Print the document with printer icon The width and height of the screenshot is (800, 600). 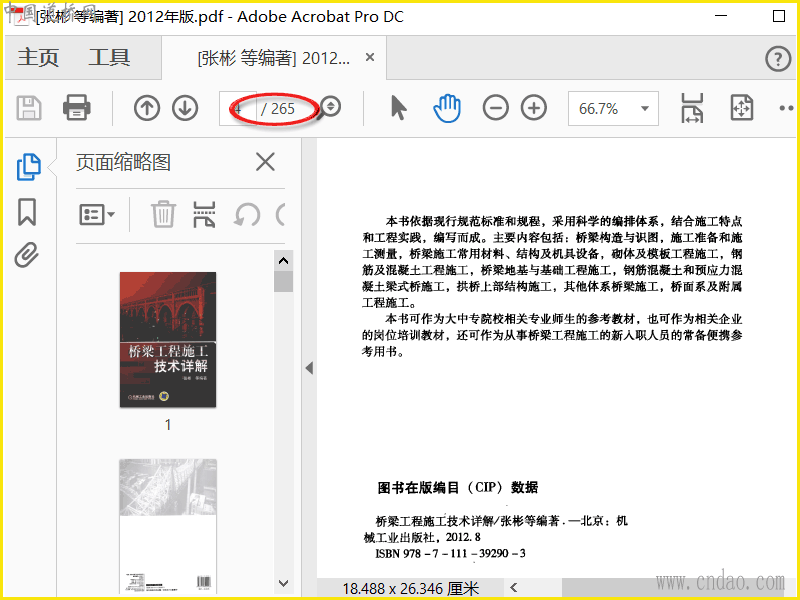(77, 108)
